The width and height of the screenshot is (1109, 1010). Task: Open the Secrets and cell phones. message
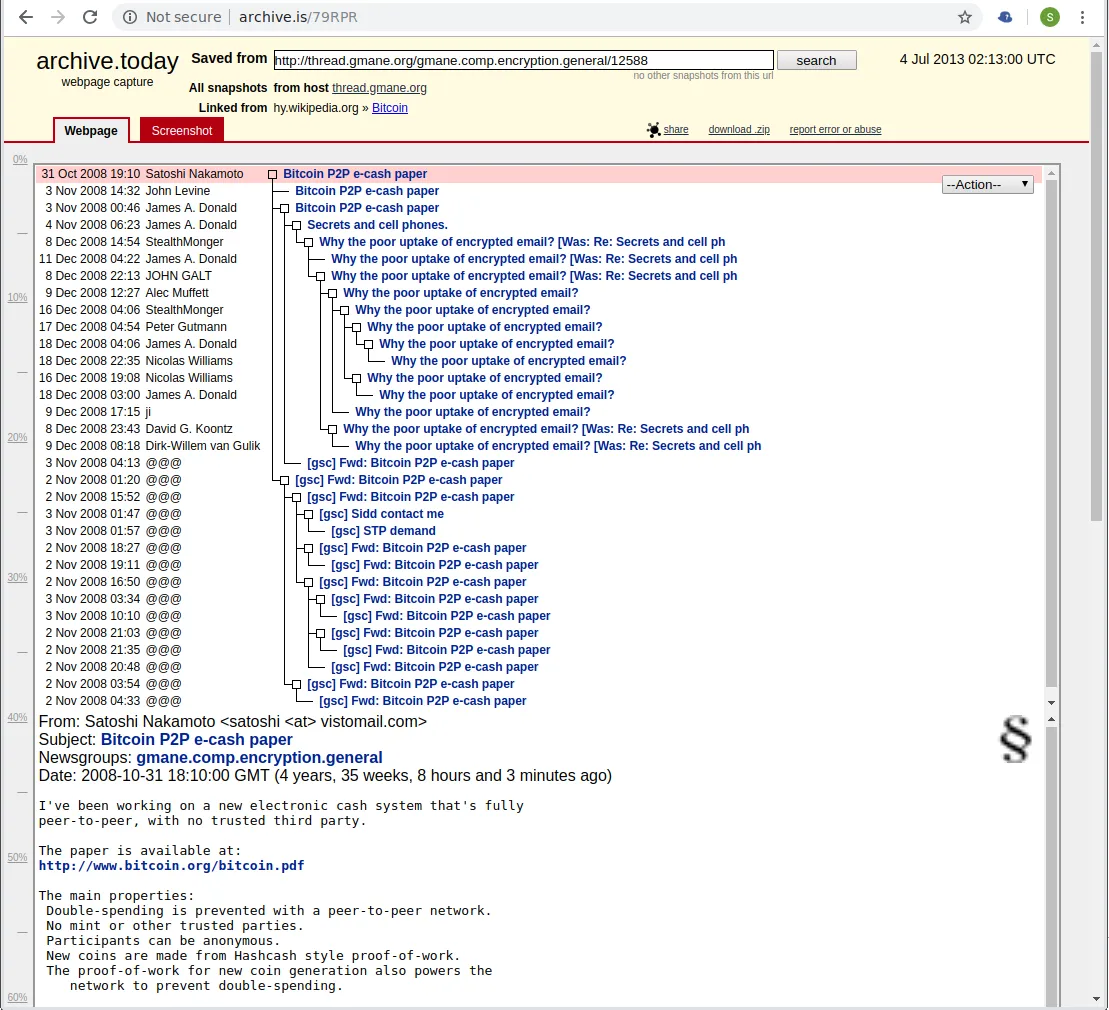[377, 225]
